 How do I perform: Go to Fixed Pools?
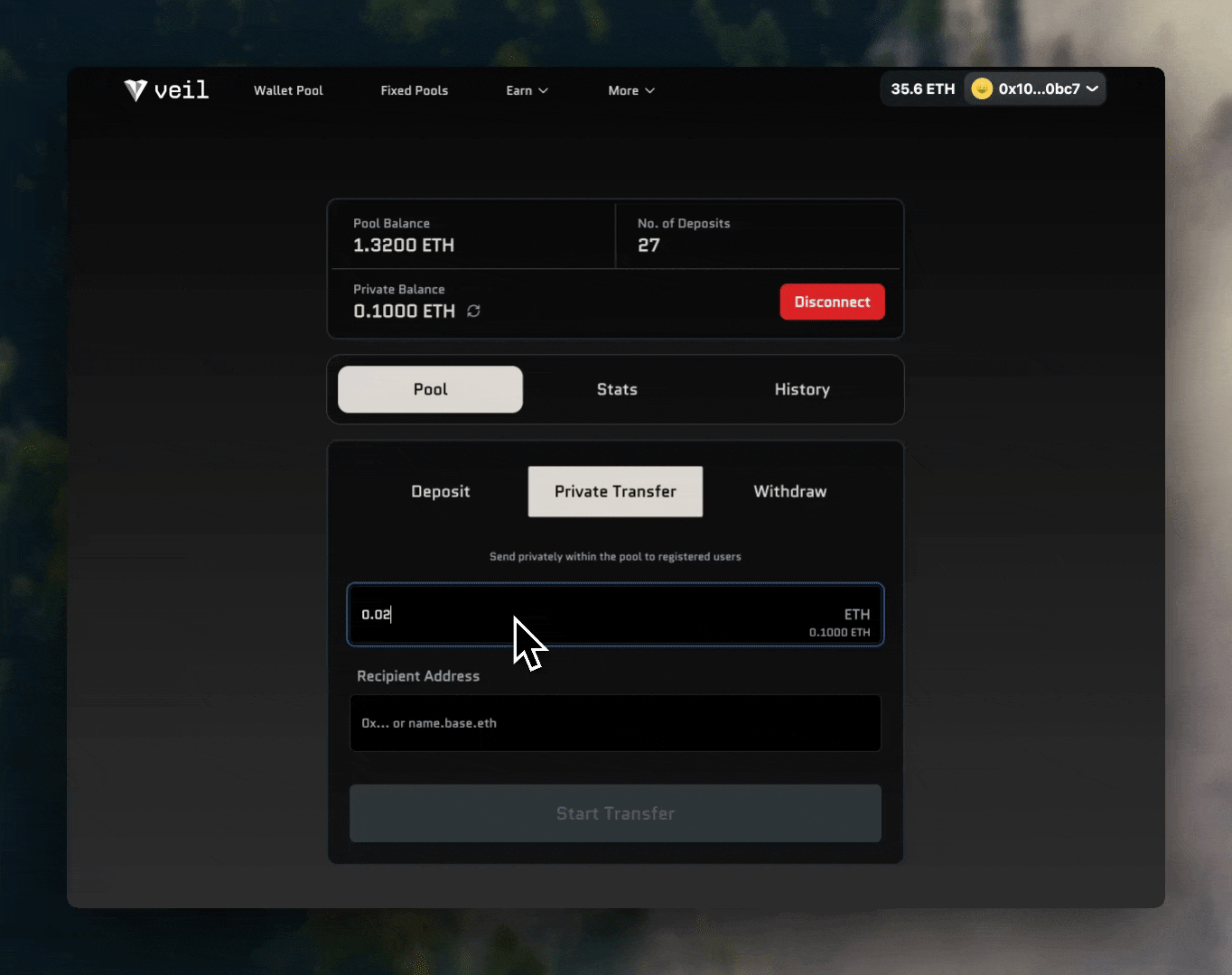(415, 90)
